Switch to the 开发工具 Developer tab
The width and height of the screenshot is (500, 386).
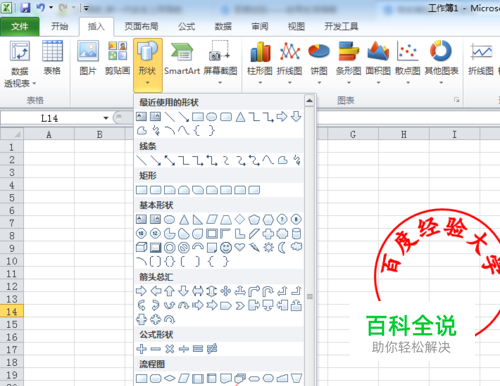coord(341,26)
